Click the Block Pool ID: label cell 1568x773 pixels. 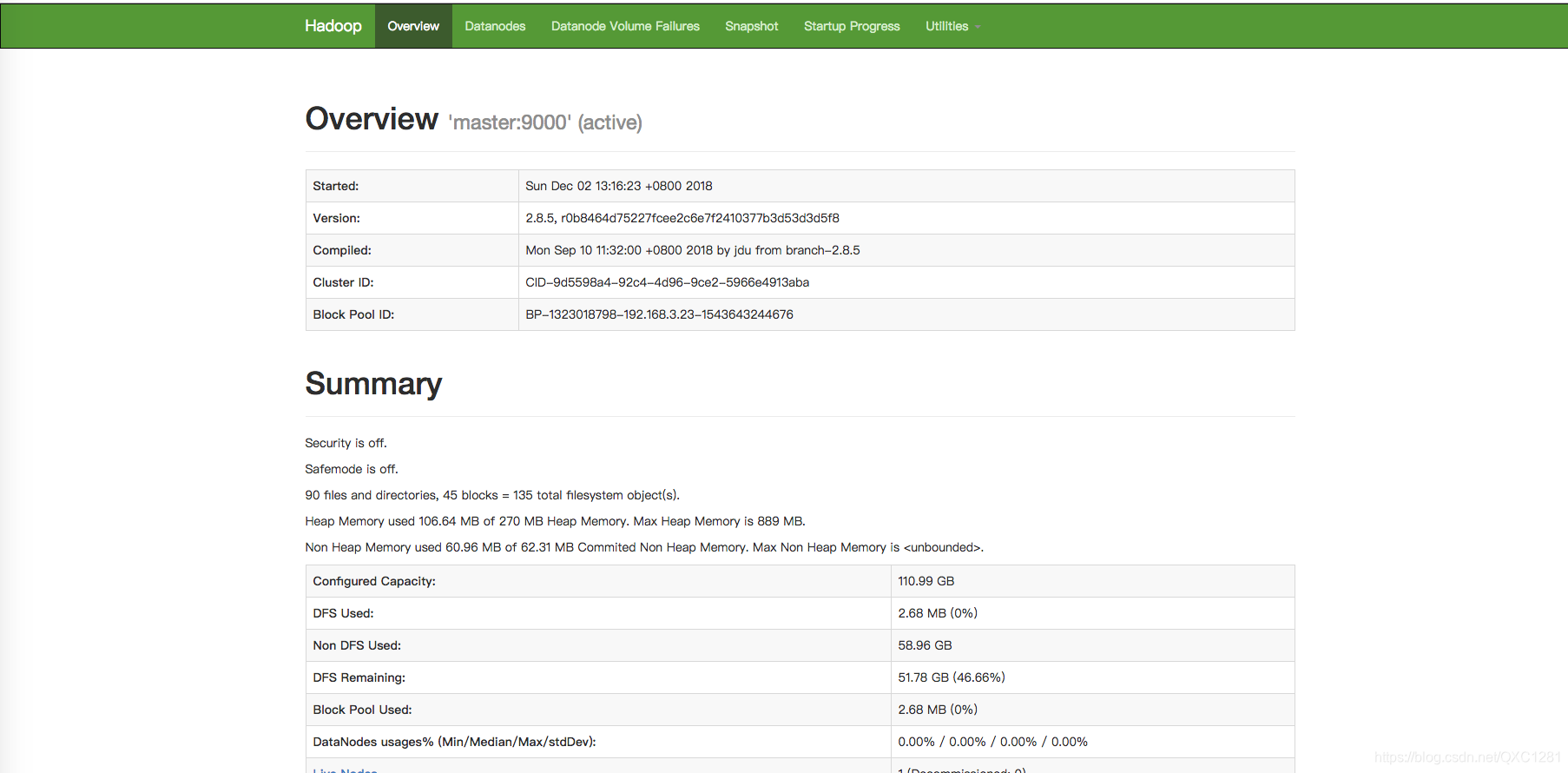click(412, 314)
